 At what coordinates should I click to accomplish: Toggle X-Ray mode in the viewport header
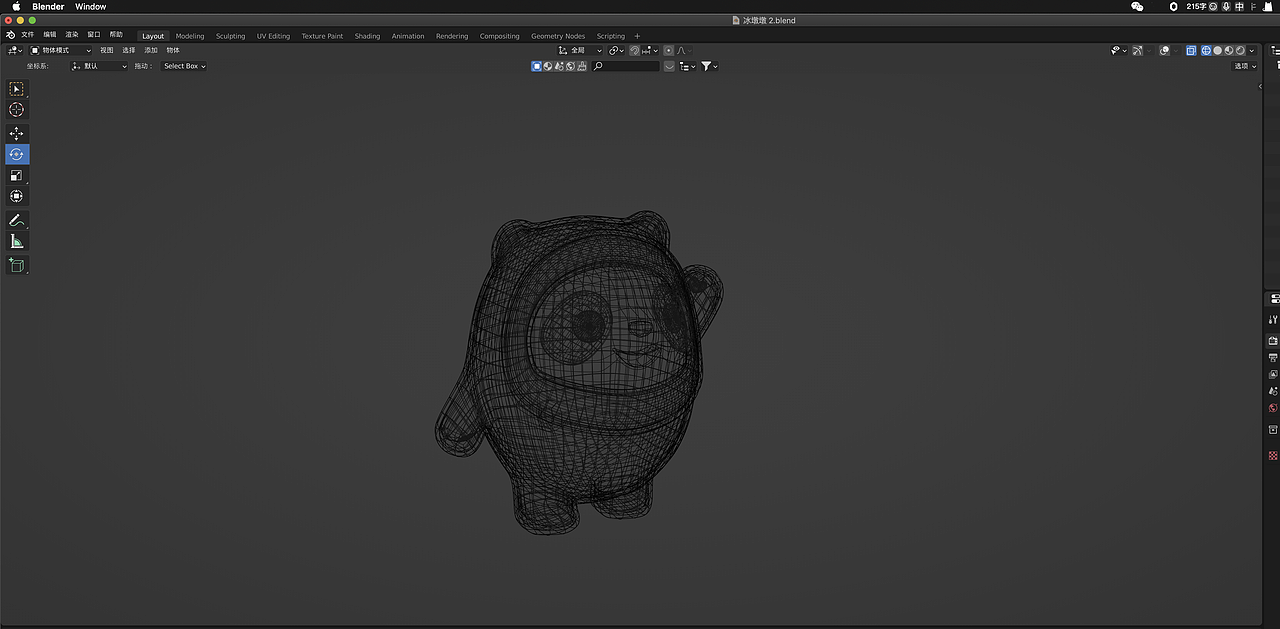pos(1191,50)
